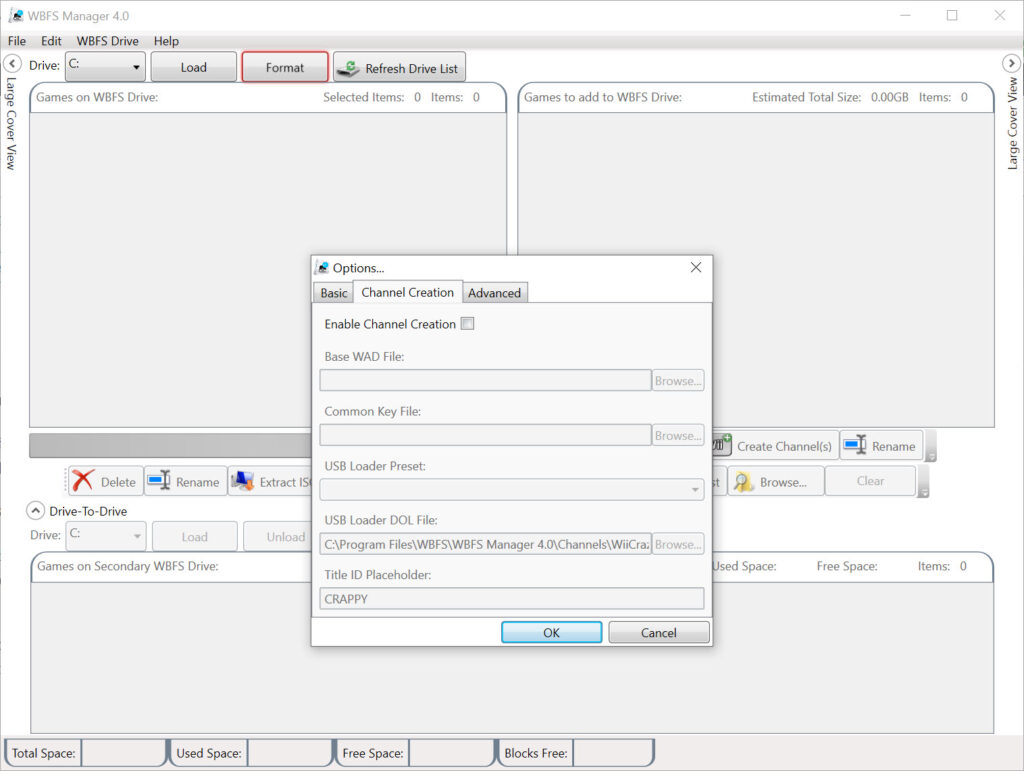This screenshot has width=1024, height=771.
Task: Click the Browse... button with magnifier icon
Action: click(775, 482)
